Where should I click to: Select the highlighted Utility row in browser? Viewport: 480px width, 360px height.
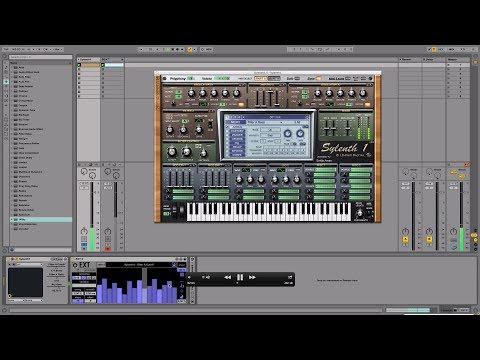(41, 220)
